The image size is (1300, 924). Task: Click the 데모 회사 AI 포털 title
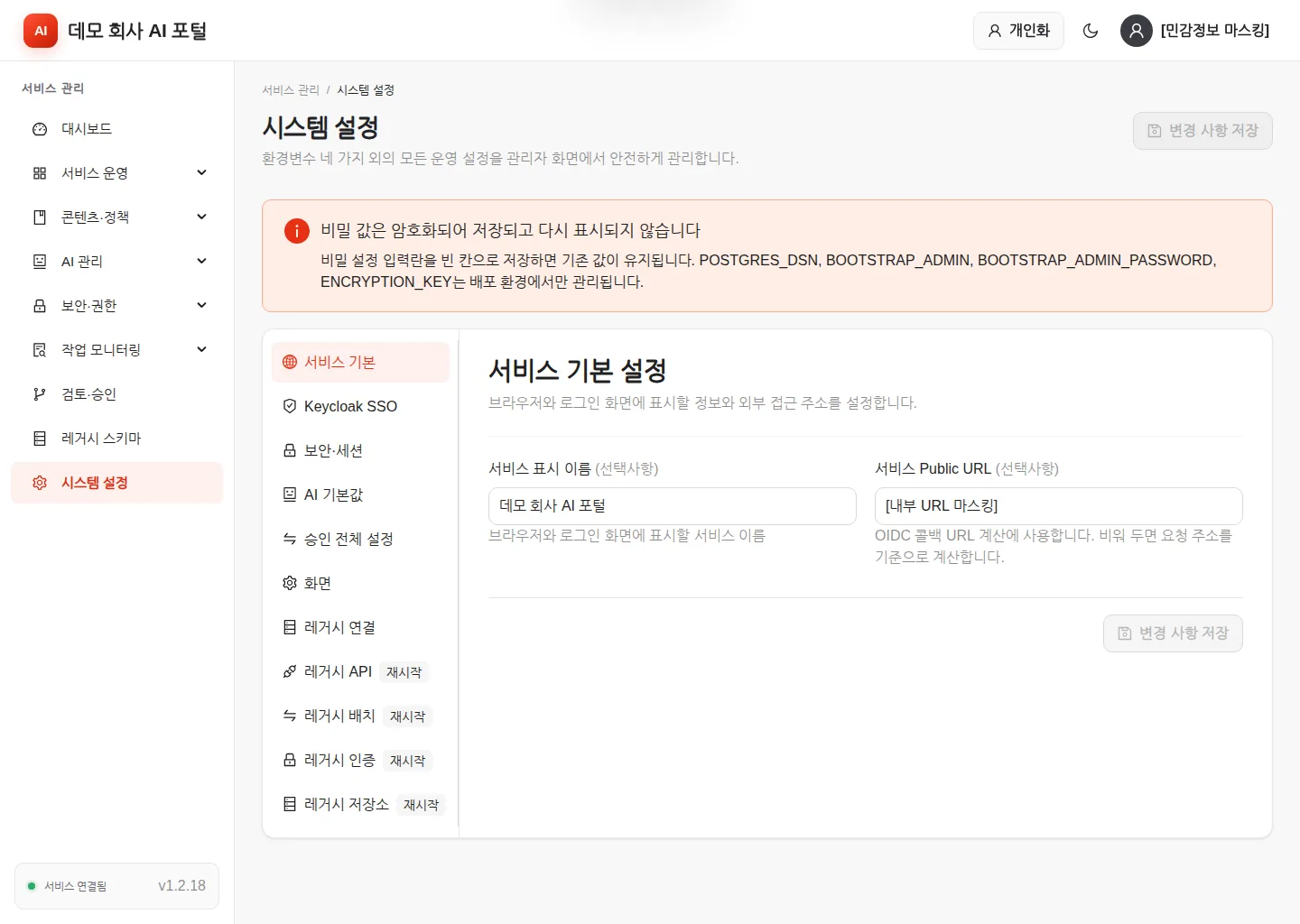click(137, 31)
